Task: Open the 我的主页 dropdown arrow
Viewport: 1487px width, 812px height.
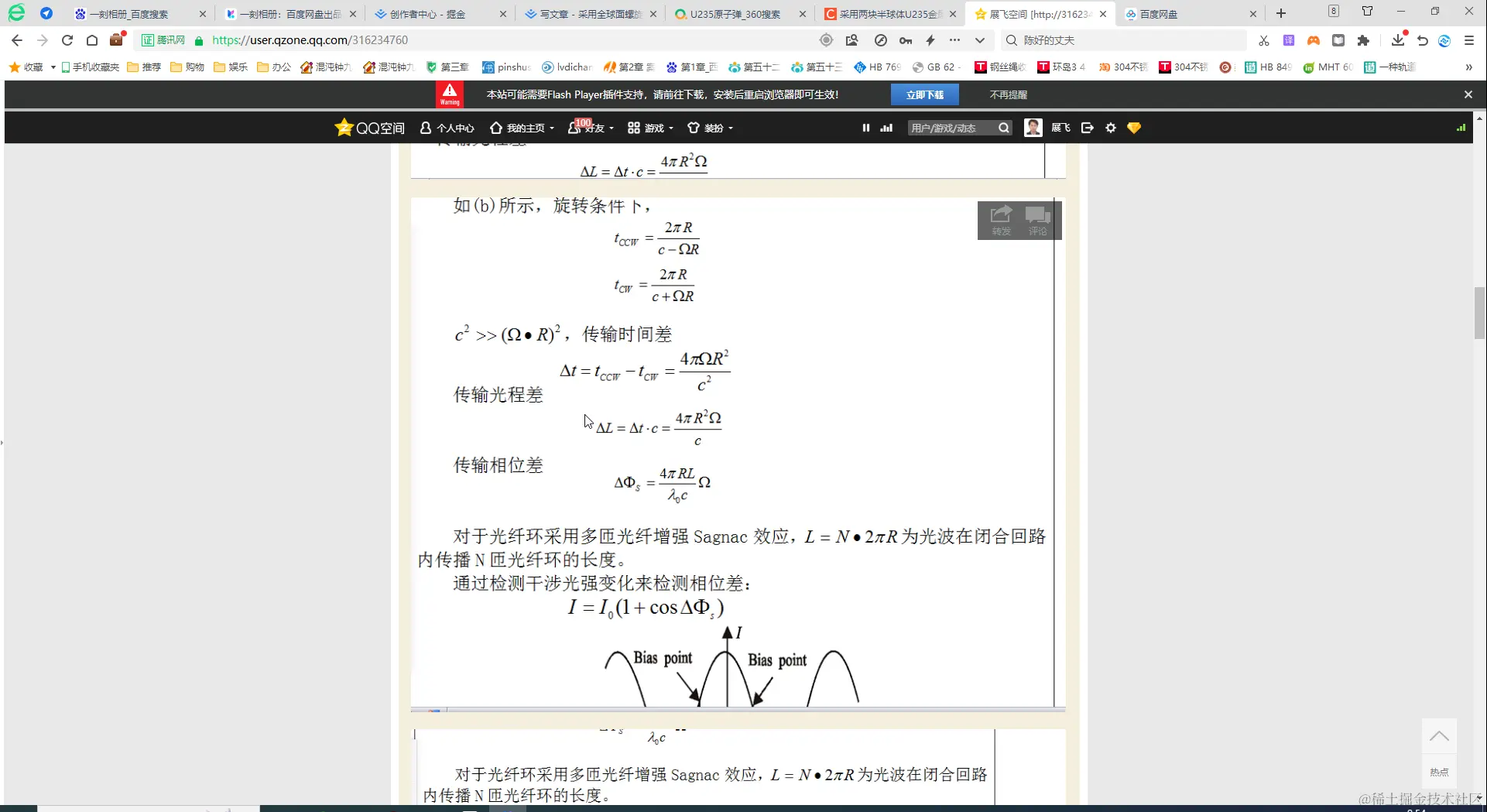Action: pyautogui.click(x=552, y=128)
